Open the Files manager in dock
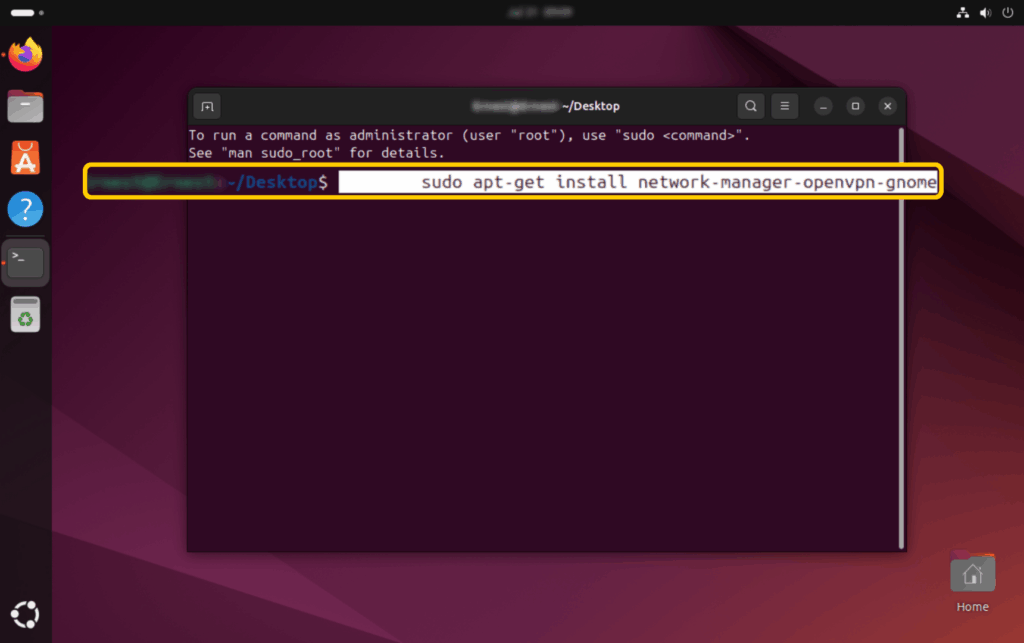Viewport: 1024px width, 643px height. pos(25,105)
